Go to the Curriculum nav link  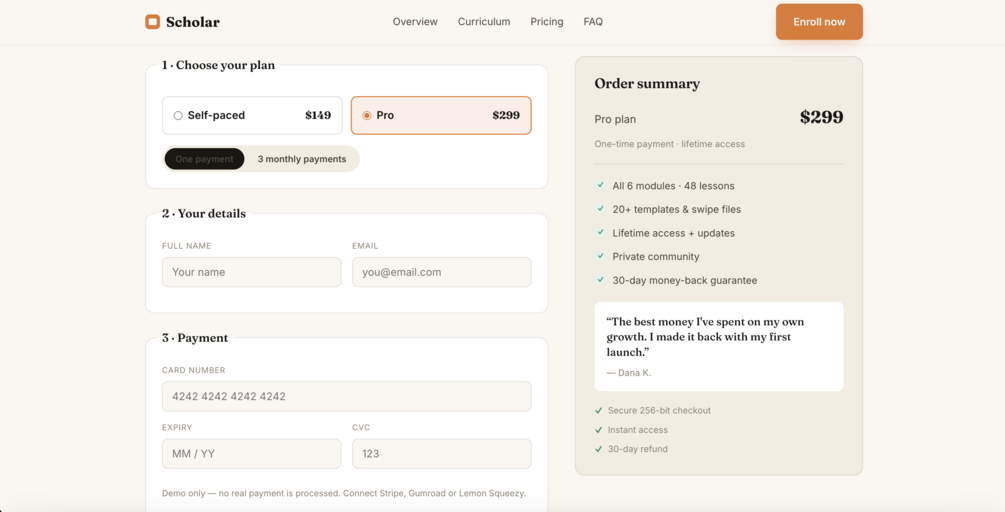pos(484,22)
